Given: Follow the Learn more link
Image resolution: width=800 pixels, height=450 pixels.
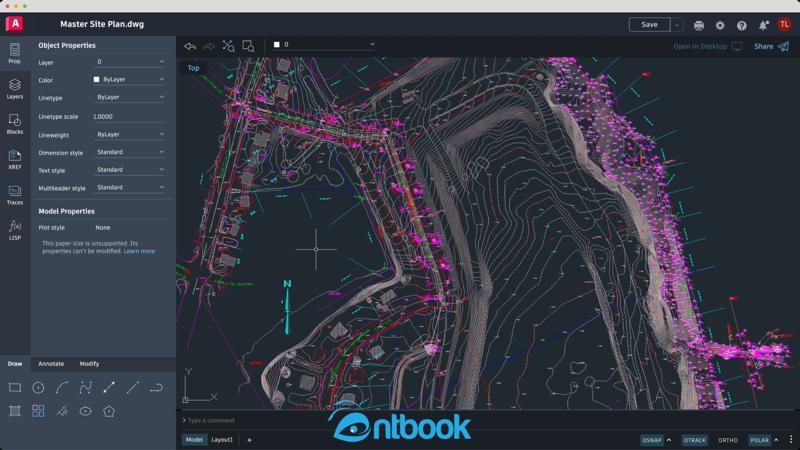Looking at the screenshot, I should pyautogui.click(x=139, y=251).
